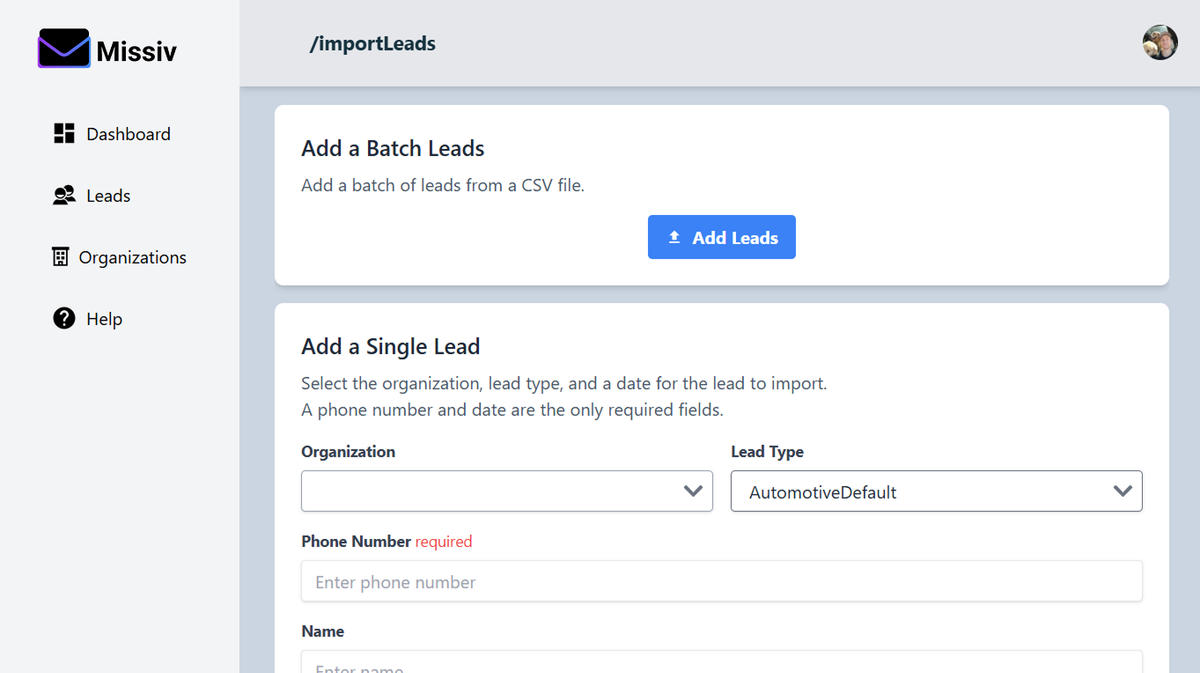Image resolution: width=1200 pixels, height=673 pixels.
Task: Click the Organizations building icon
Action: [x=60, y=257]
